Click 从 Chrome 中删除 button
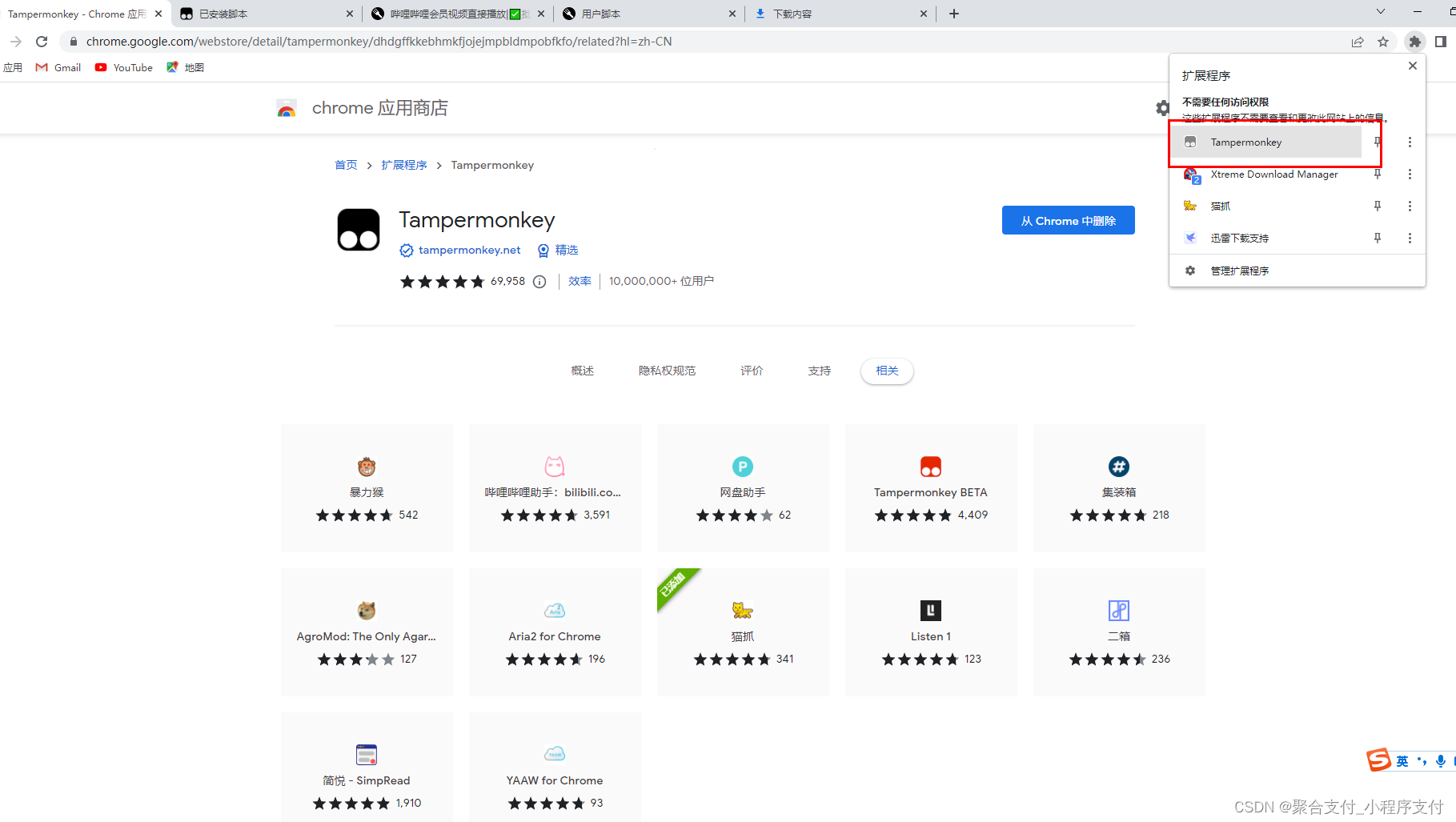 (x=1068, y=220)
